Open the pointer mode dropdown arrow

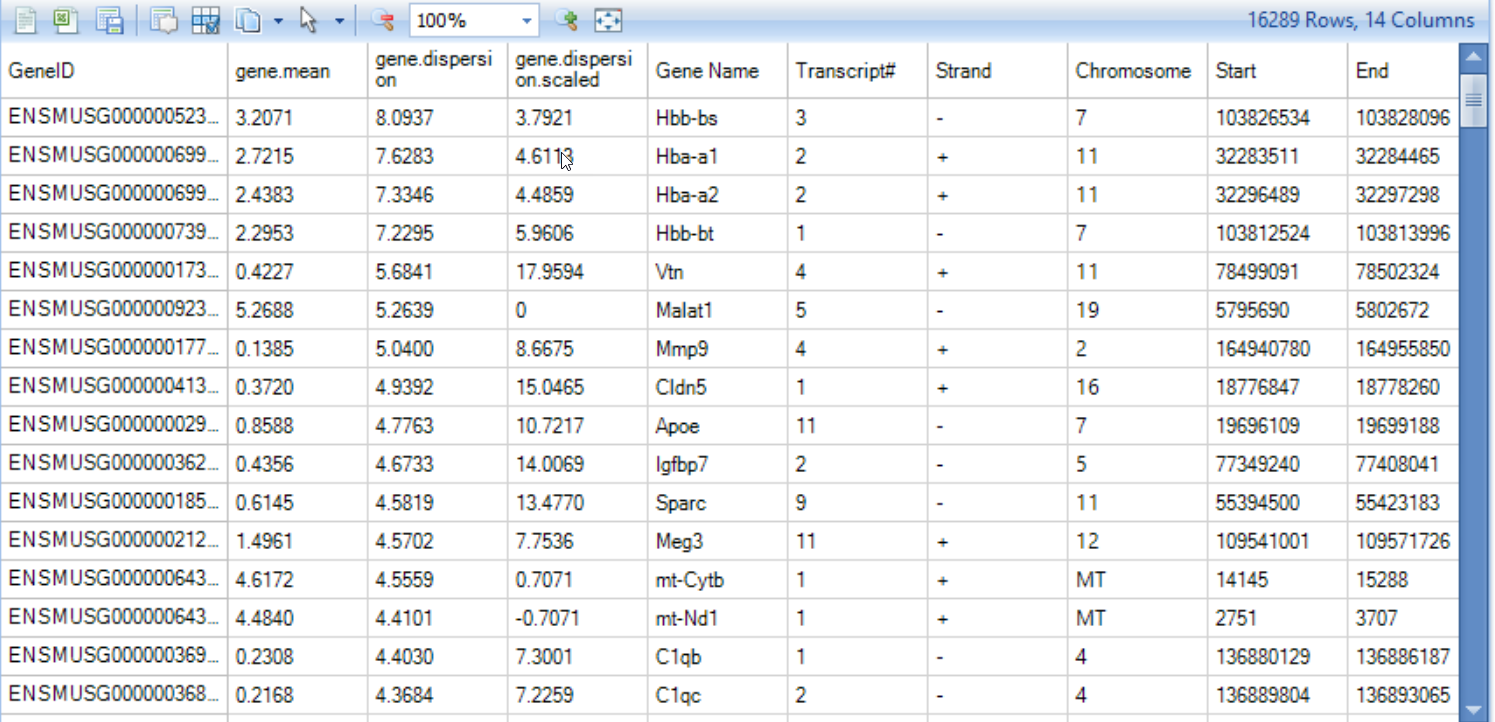click(340, 21)
